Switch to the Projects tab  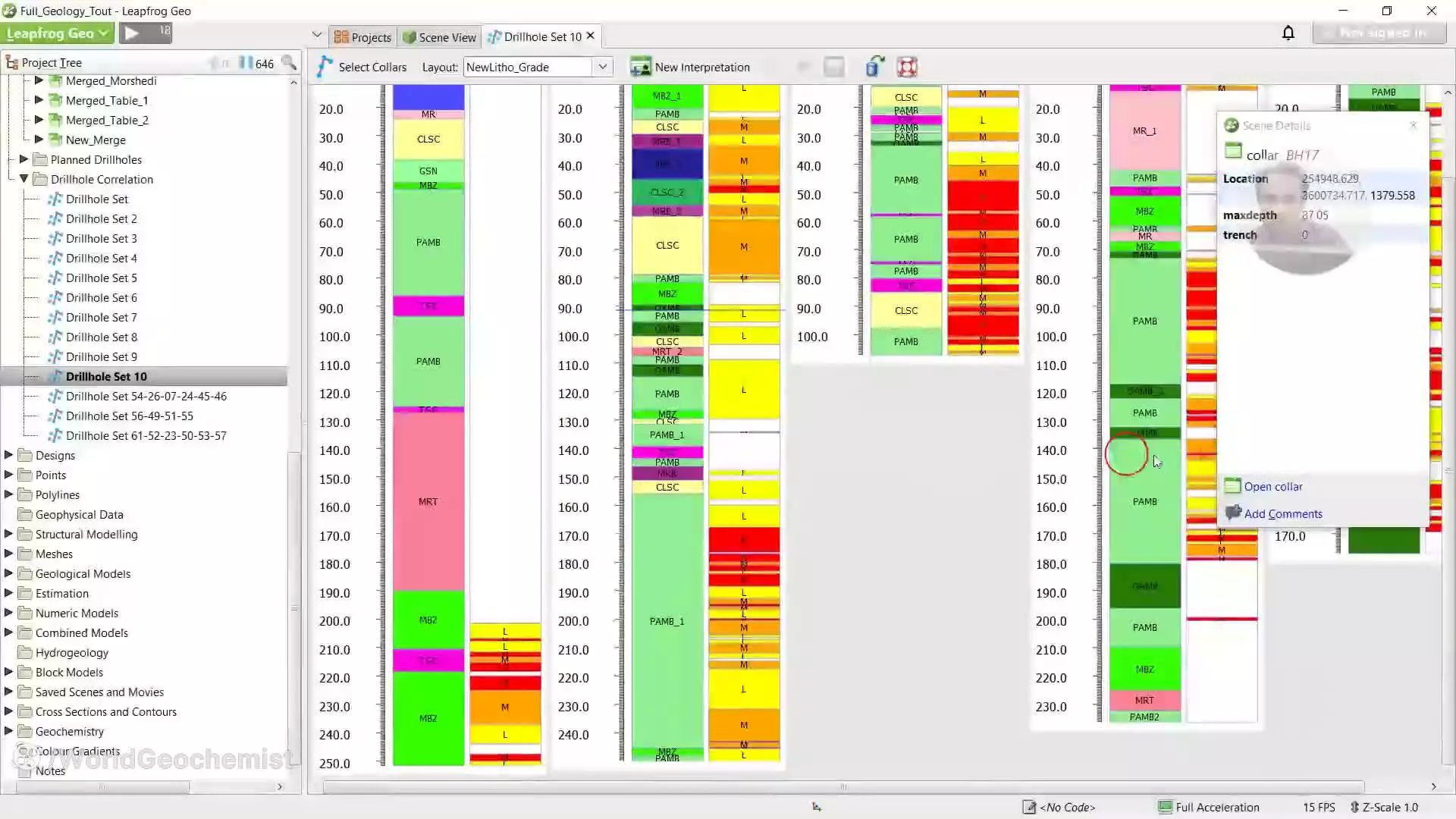click(362, 37)
